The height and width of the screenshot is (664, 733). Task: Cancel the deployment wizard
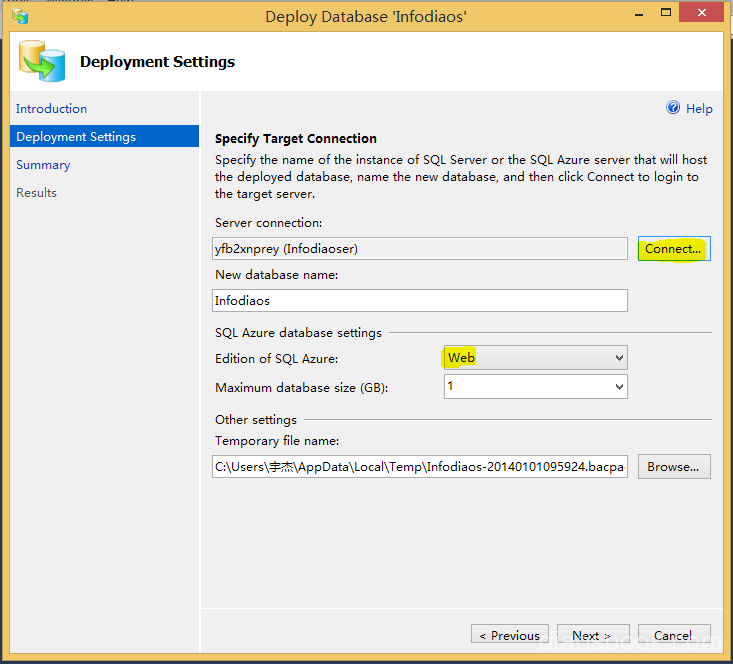pos(673,635)
